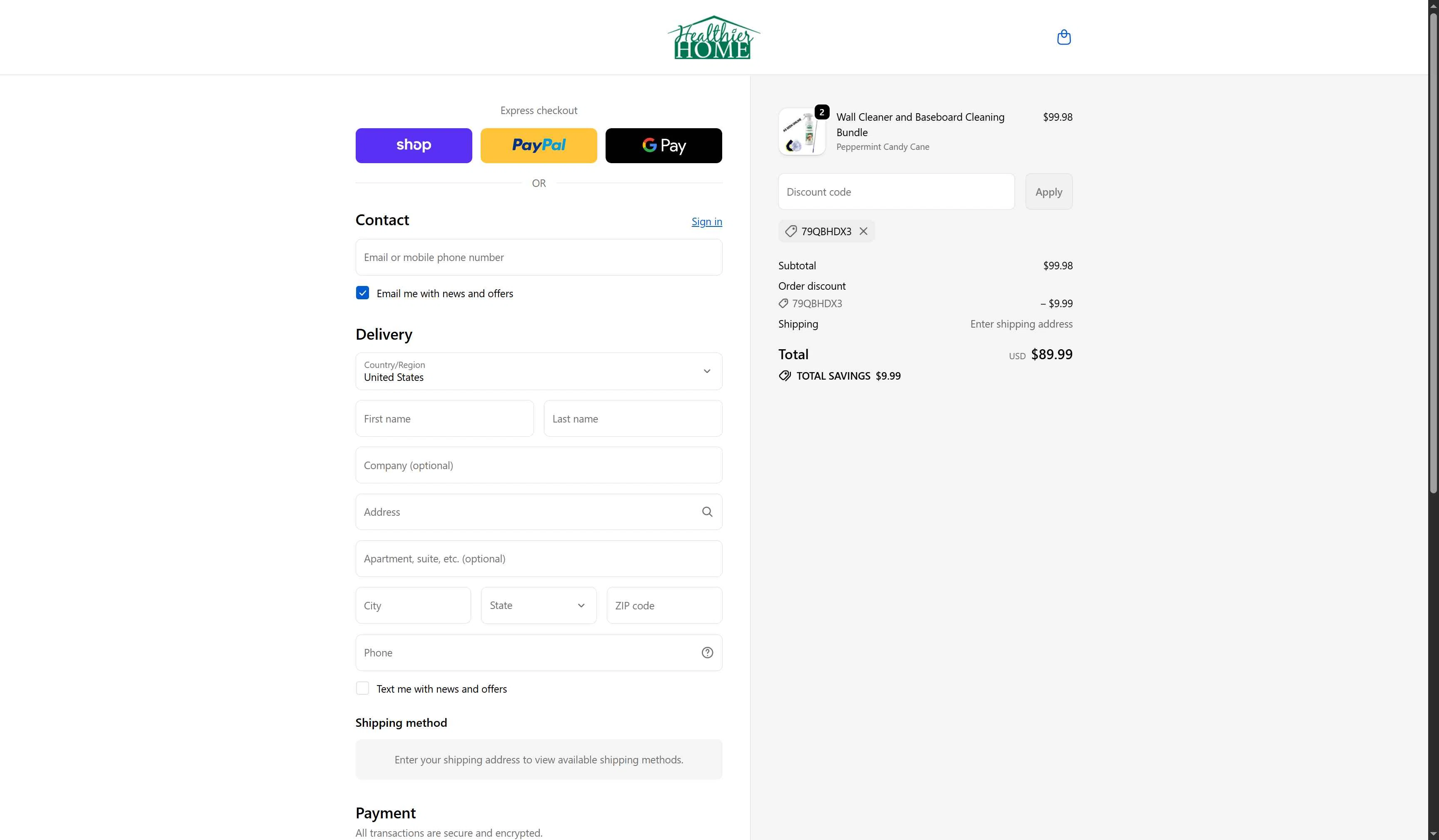This screenshot has width=1439, height=840.
Task: Uncheck Email me with news and offers
Action: tap(362, 293)
